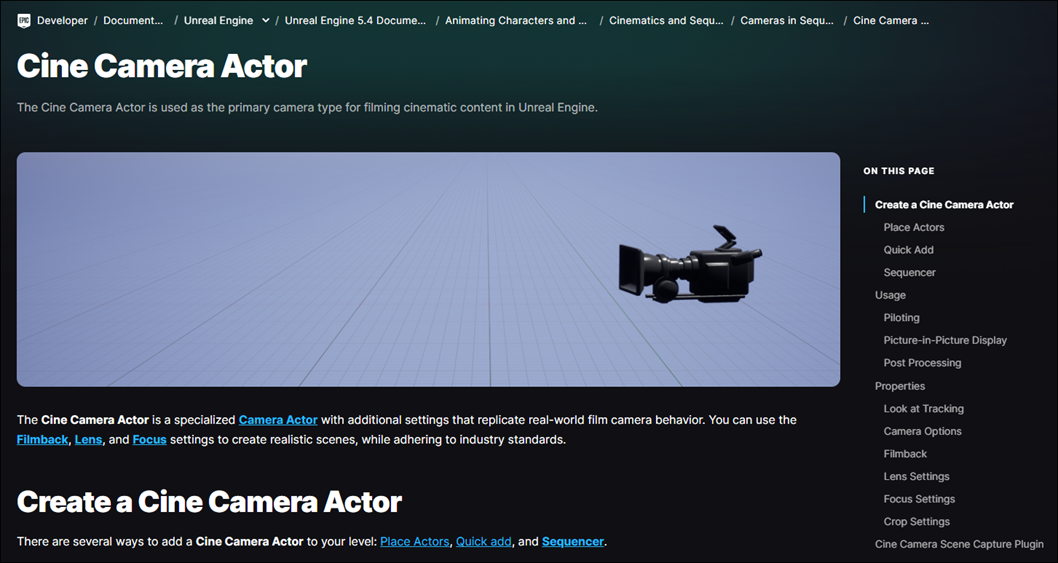Jump to Properties section in sidebar
The width and height of the screenshot is (1058, 563).
click(x=899, y=386)
